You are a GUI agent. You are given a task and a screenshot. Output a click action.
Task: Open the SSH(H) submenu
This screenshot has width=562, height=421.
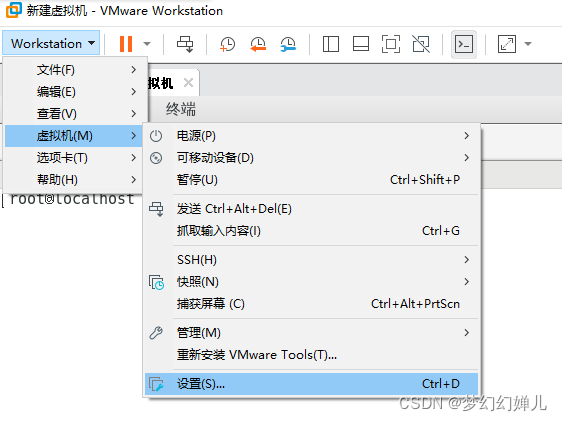[311, 260]
